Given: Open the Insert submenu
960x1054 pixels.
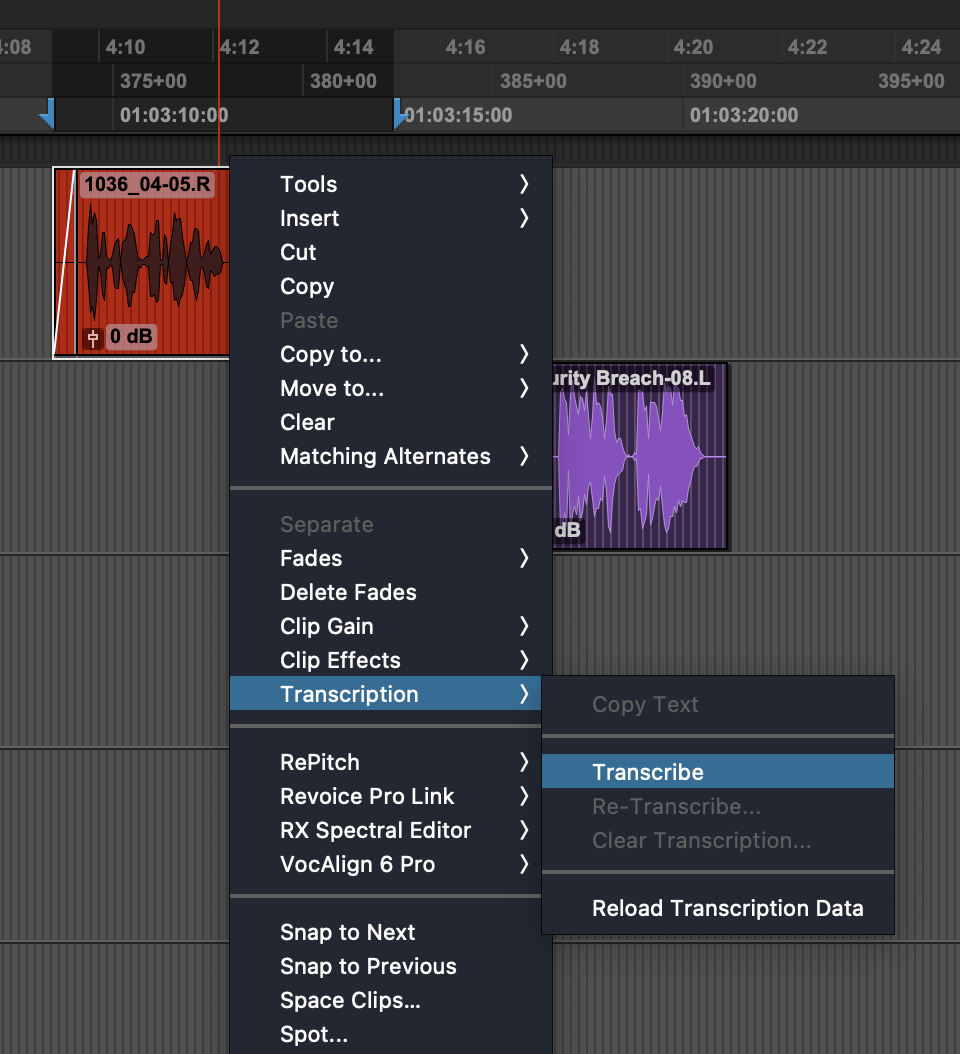Looking at the screenshot, I should 391,218.
